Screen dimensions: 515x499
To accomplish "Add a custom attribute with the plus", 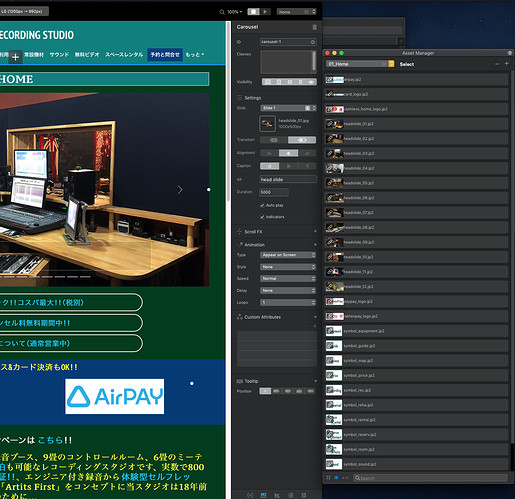I will [x=315, y=326].
